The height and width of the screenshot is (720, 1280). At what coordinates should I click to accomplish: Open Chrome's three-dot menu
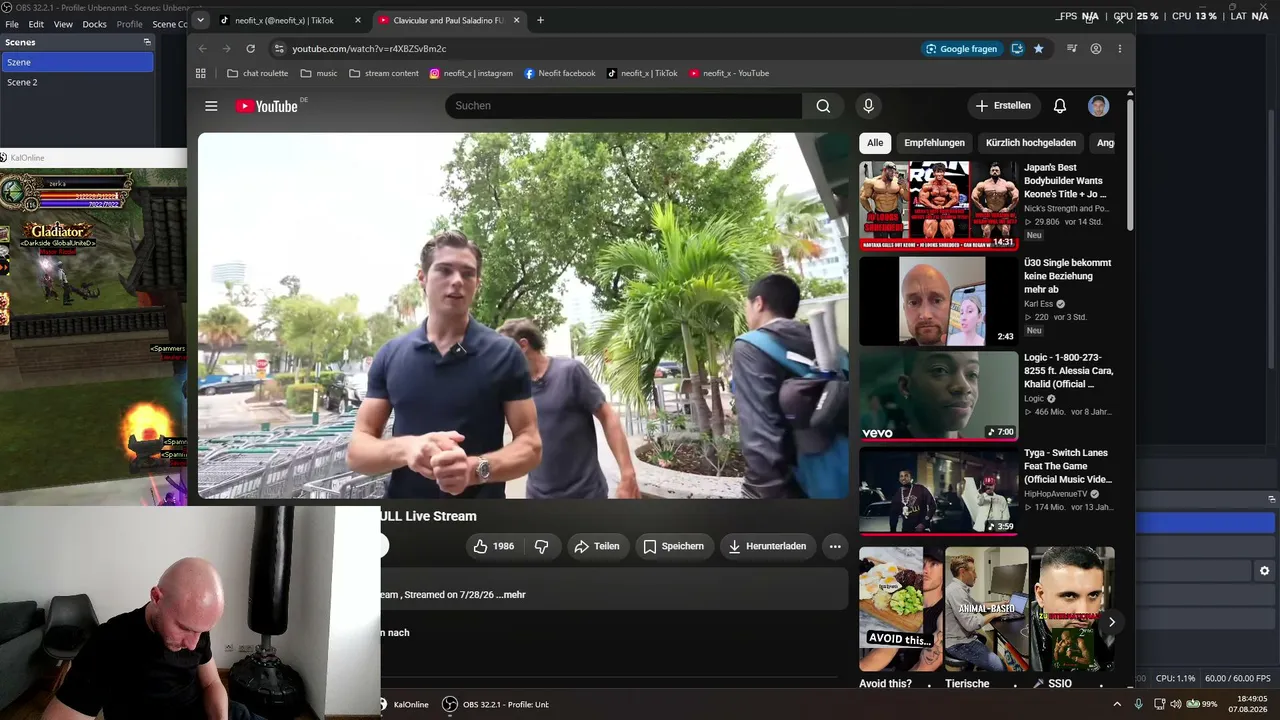(1119, 48)
